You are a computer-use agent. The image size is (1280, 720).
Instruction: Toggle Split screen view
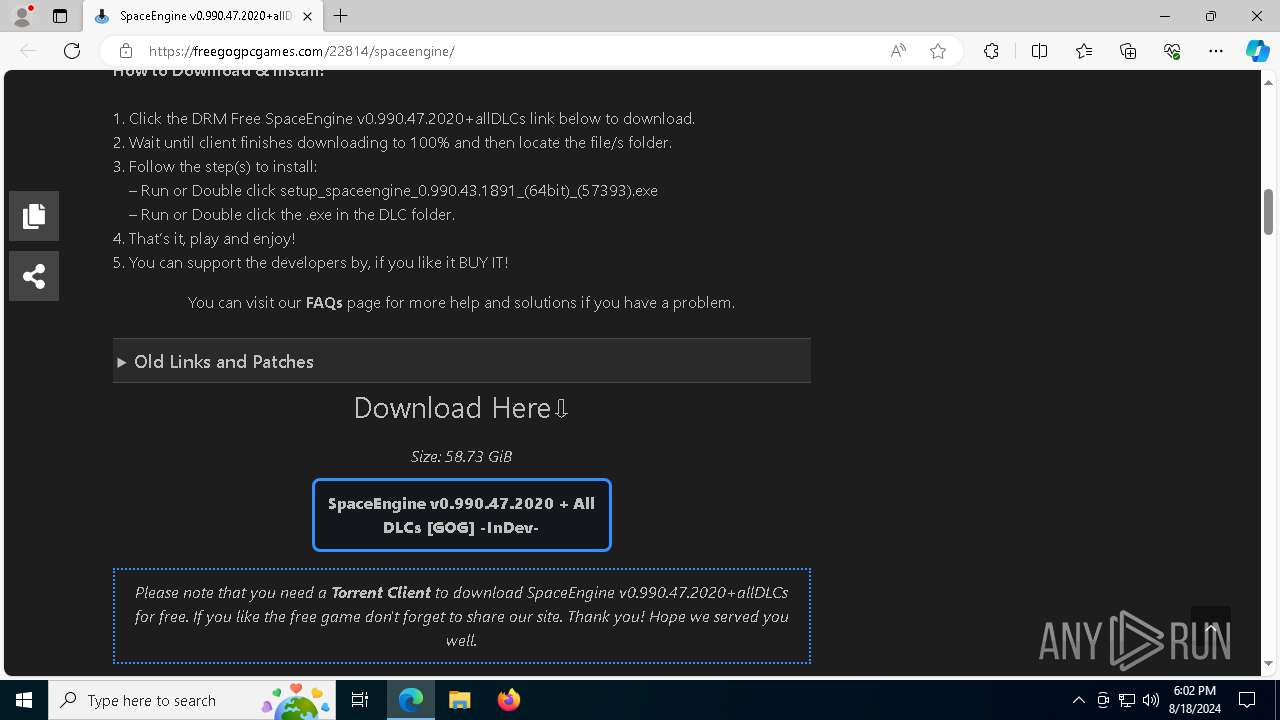[x=1039, y=51]
